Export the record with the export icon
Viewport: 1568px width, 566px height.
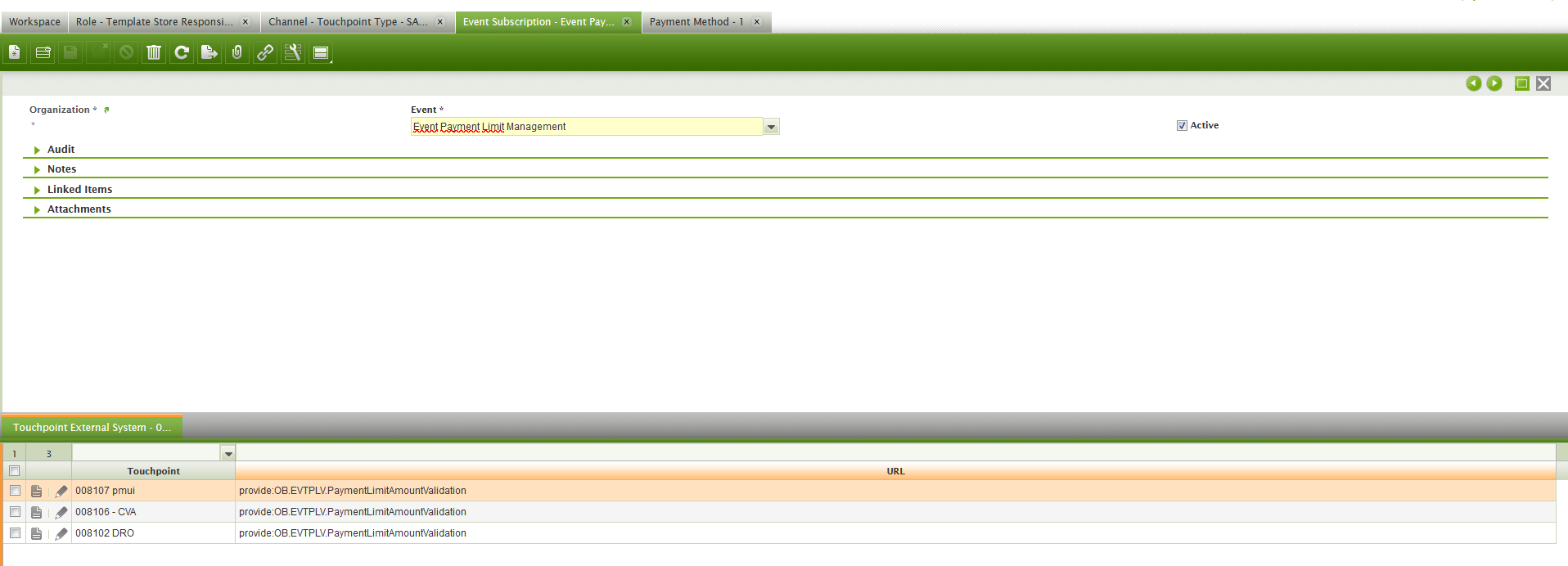click(x=210, y=52)
